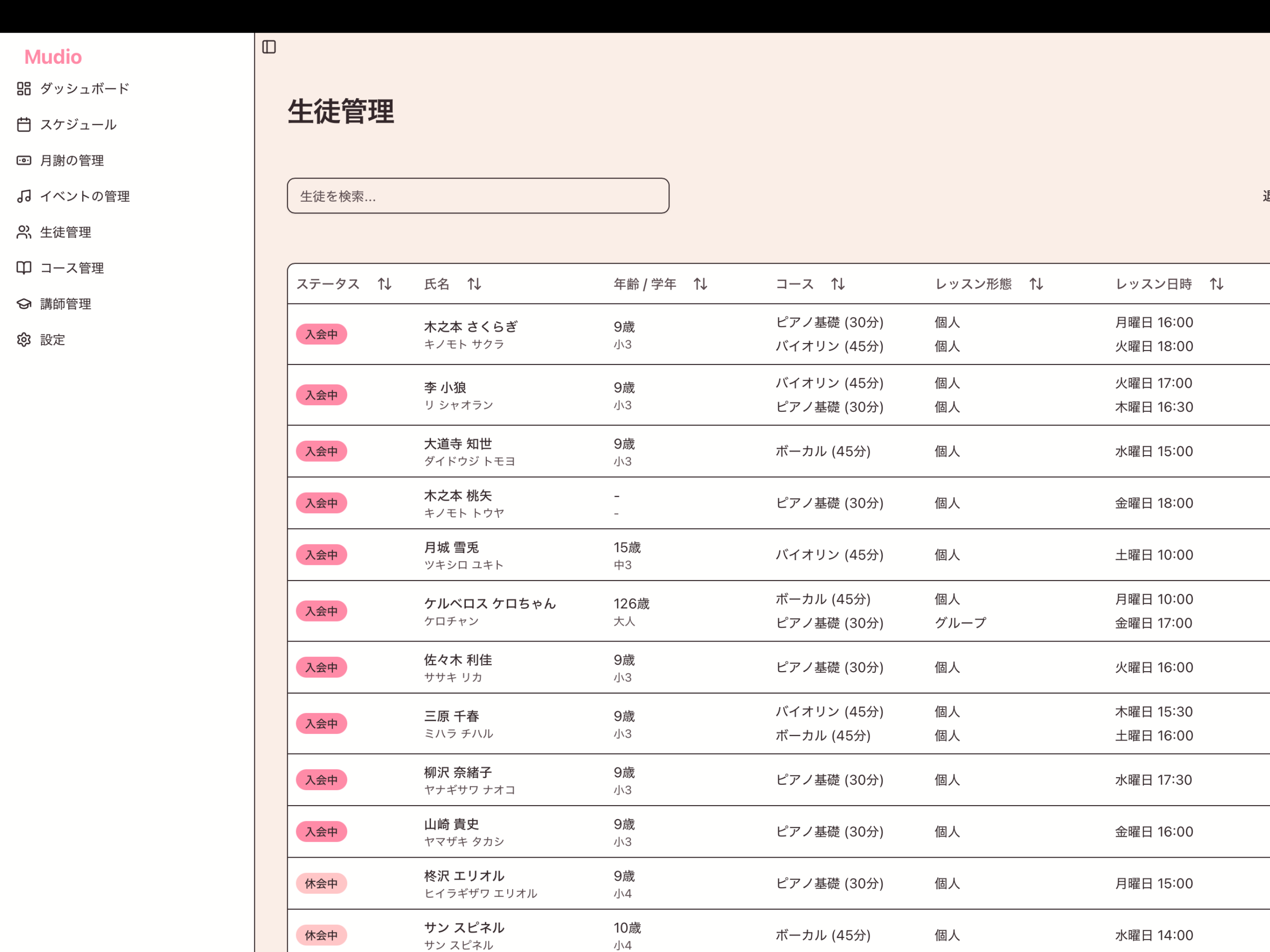Focus the 生徒を検索 search field
The width and height of the screenshot is (1270, 952).
478,196
